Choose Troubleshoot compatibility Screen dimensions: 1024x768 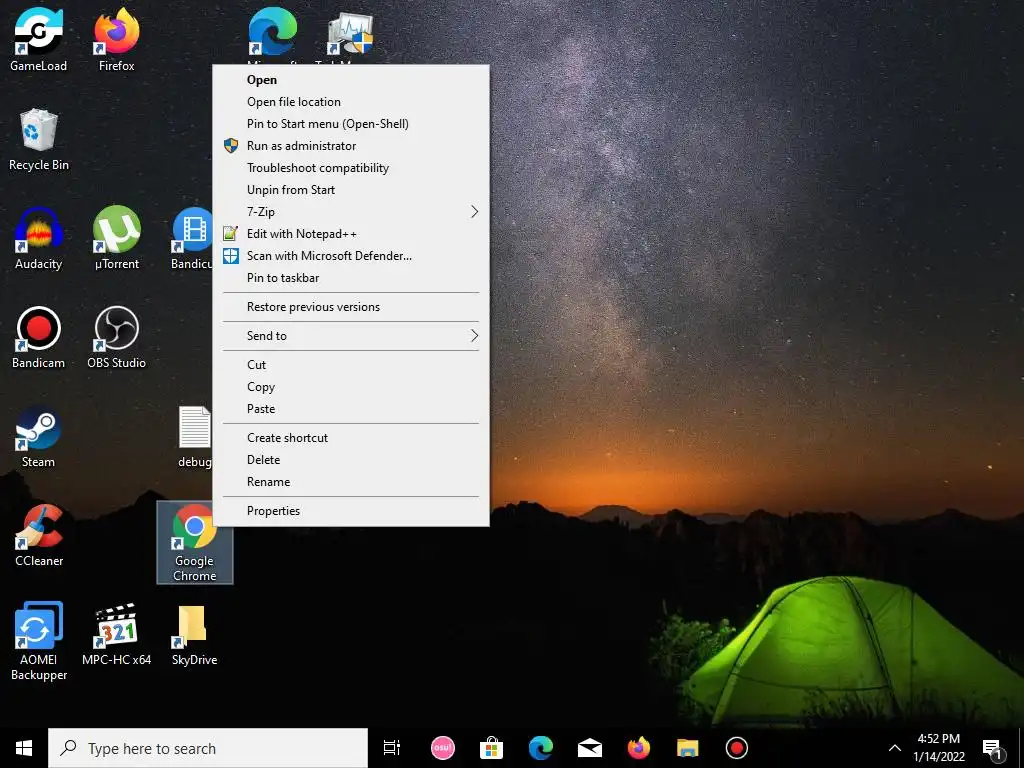351,168
